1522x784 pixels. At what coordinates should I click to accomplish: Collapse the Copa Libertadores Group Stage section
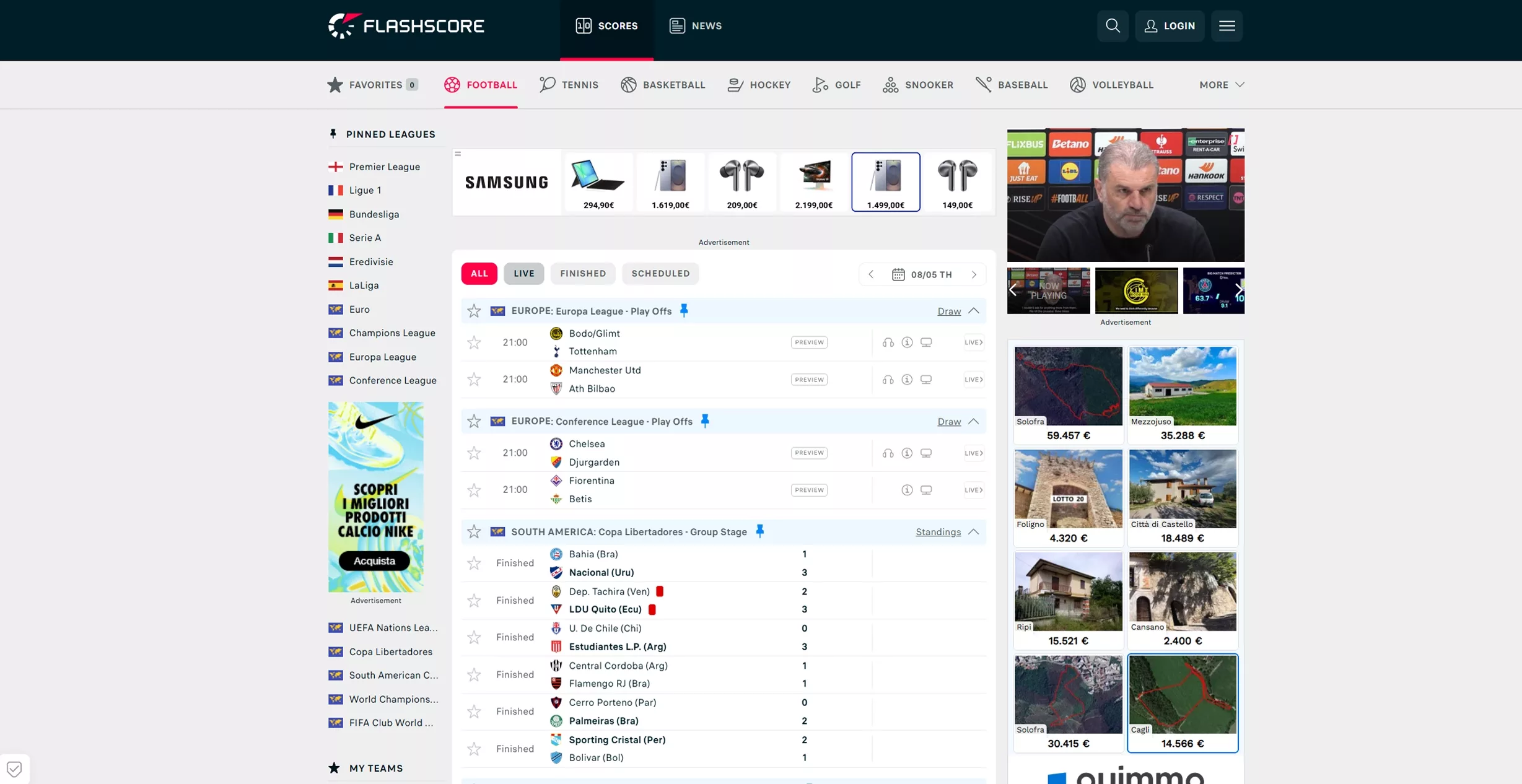coord(974,532)
